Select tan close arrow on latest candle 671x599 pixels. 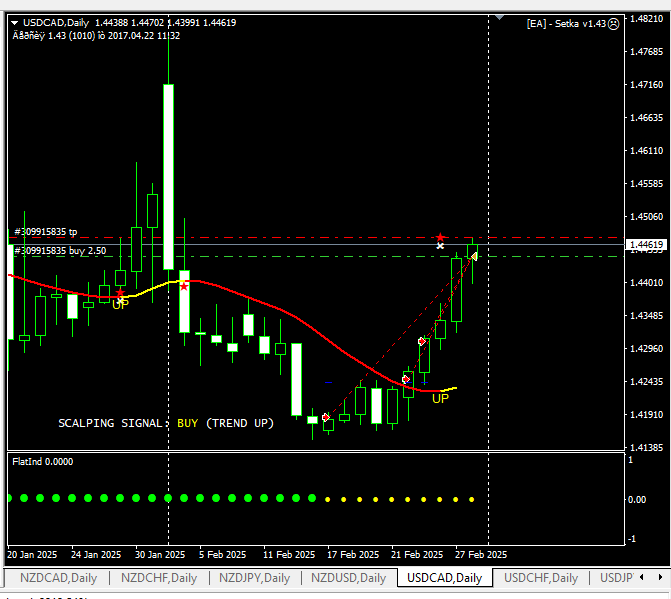tap(474, 256)
